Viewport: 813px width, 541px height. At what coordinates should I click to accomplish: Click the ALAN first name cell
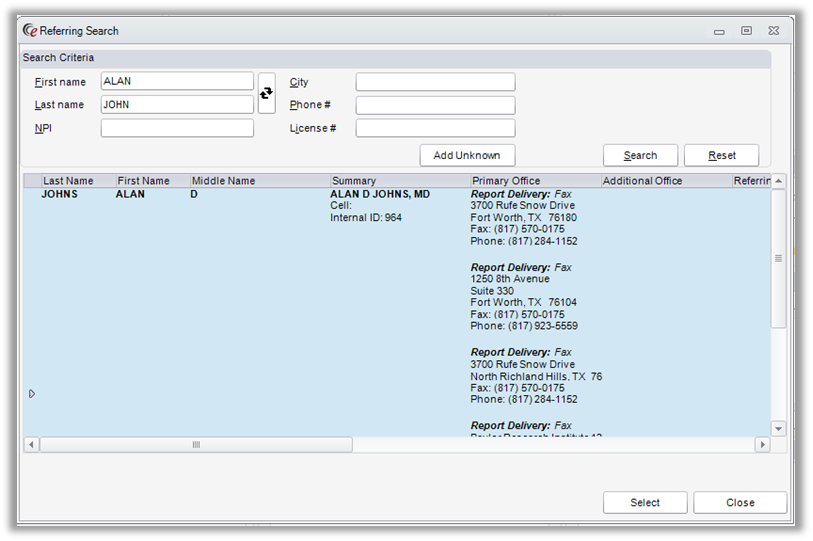(x=130, y=194)
